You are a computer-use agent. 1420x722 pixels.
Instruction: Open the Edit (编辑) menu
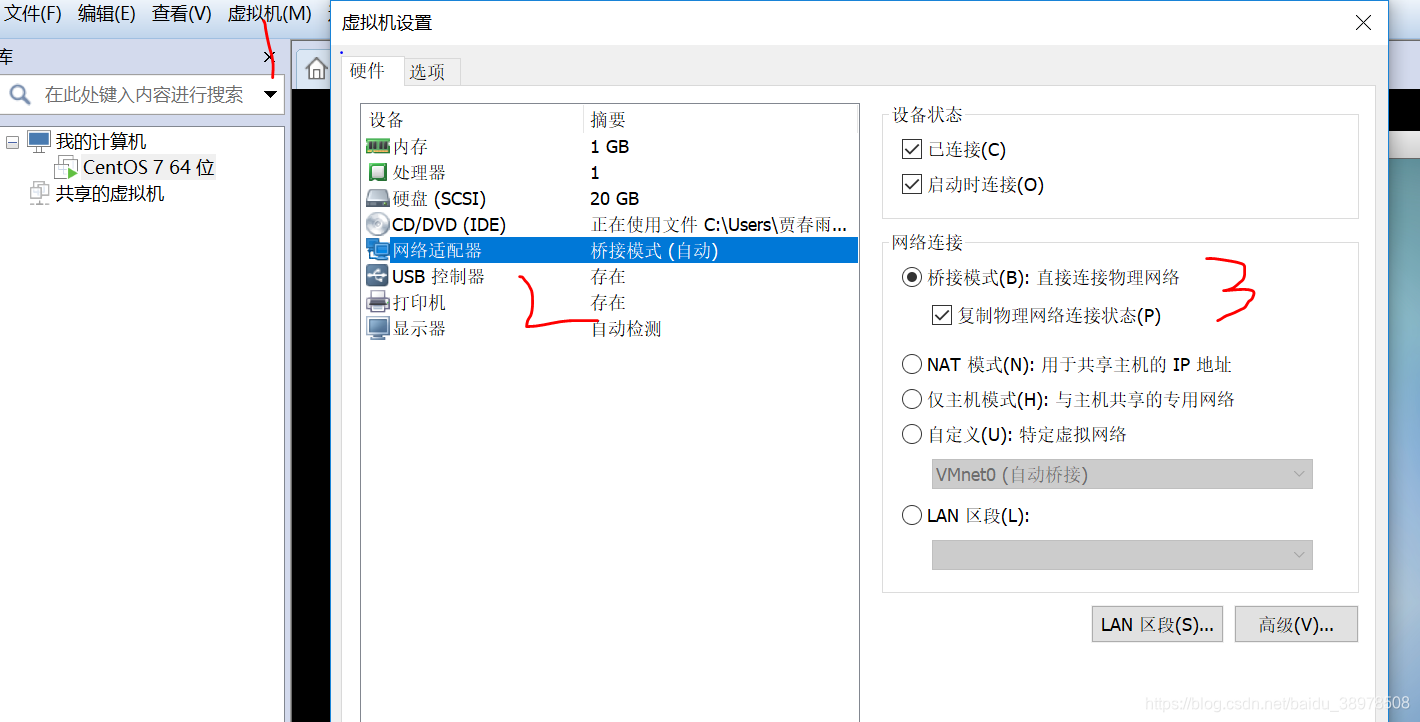[107, 14]
